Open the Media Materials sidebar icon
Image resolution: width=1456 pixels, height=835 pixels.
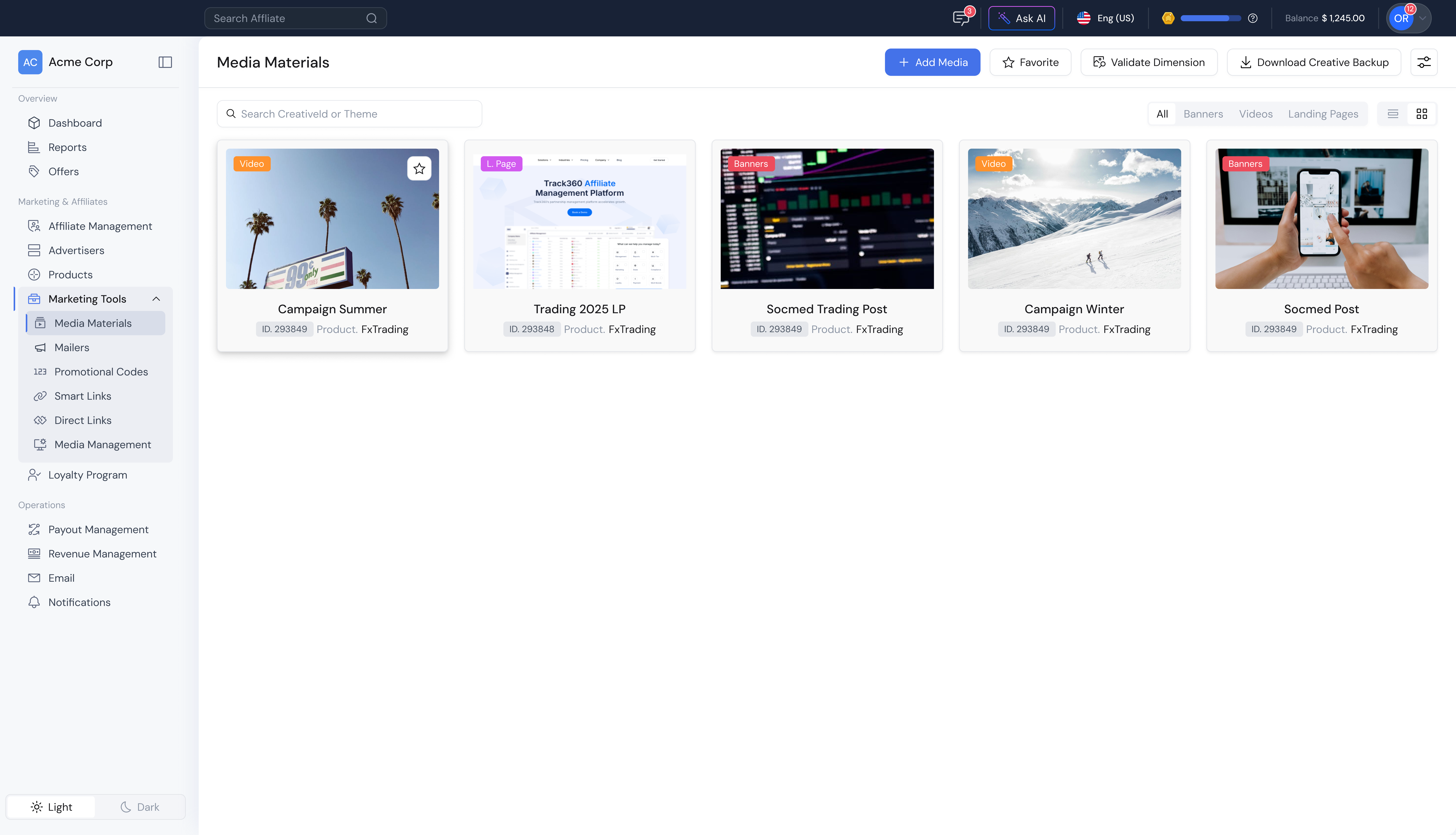pos(40,323)
